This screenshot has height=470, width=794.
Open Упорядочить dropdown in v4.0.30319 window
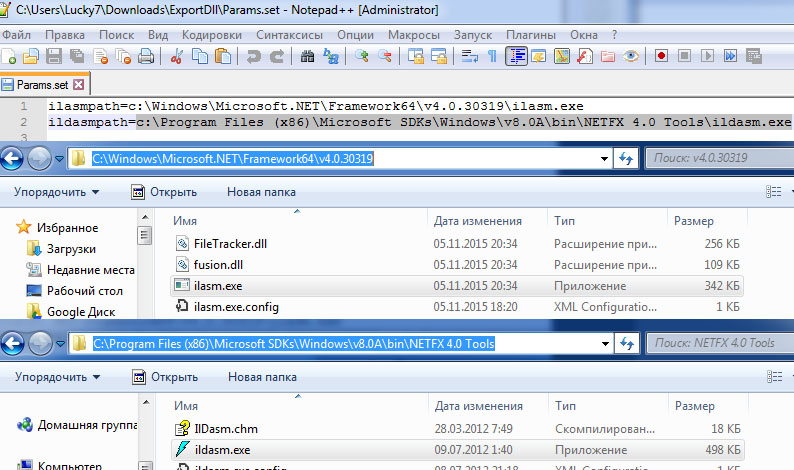(56, 192)
